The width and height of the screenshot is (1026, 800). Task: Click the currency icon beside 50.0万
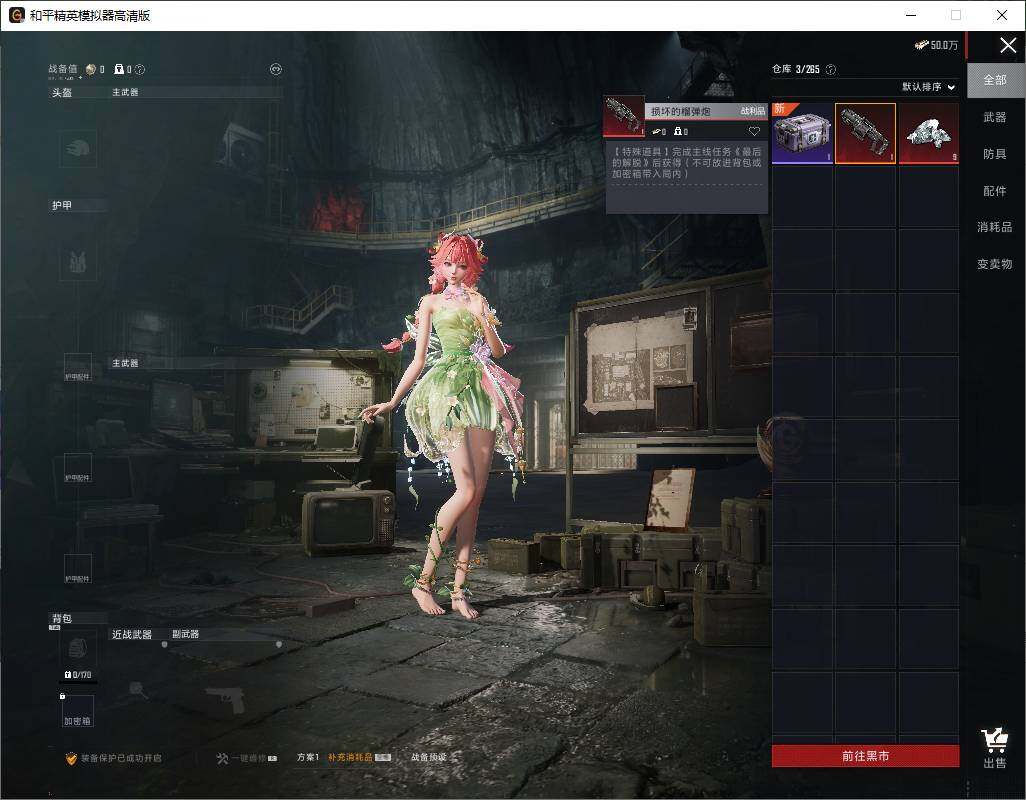[922, 45]
